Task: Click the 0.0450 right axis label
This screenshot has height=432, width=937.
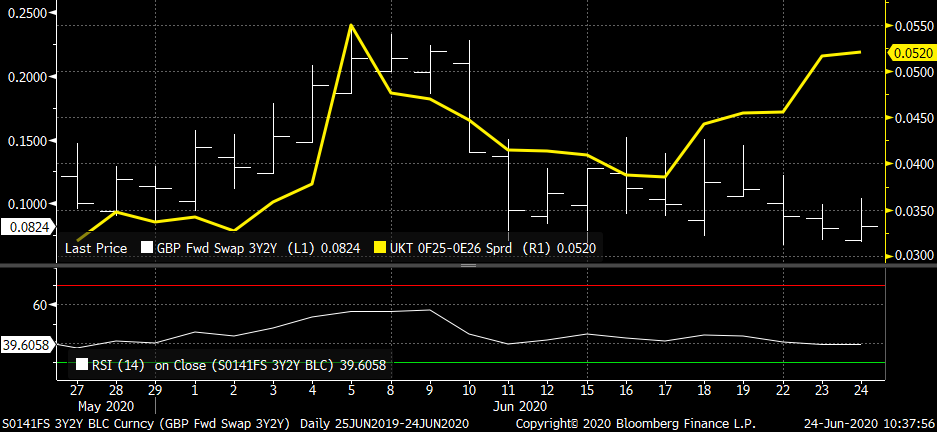Action: click(913, 118)
